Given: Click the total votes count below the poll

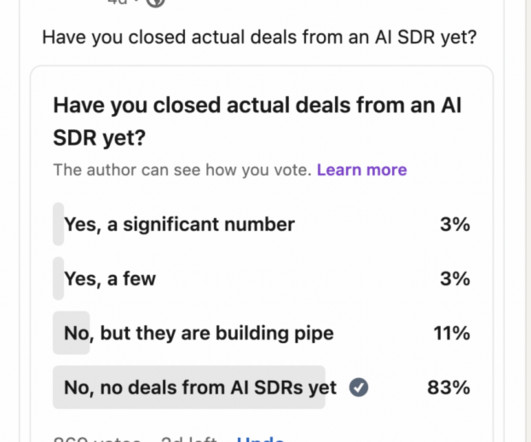Looking at the screenshot, I should 97,439.
